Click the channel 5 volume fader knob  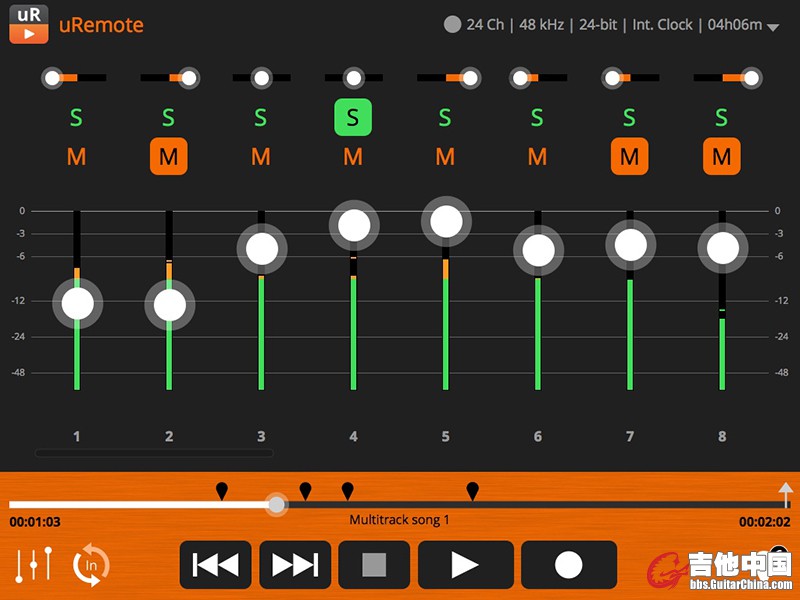point(446,221)
